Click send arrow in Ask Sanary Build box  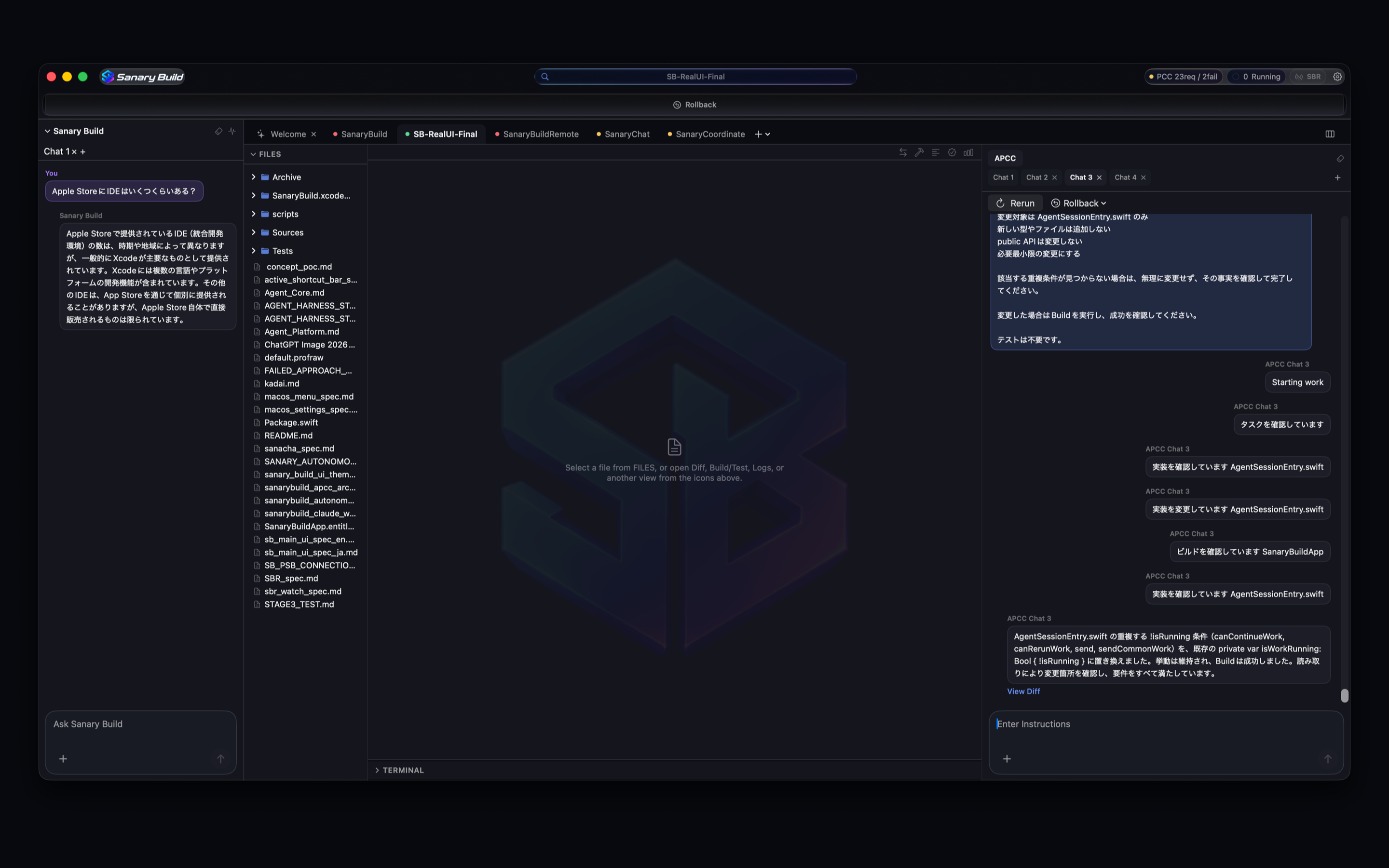click(x=220, y=759)
